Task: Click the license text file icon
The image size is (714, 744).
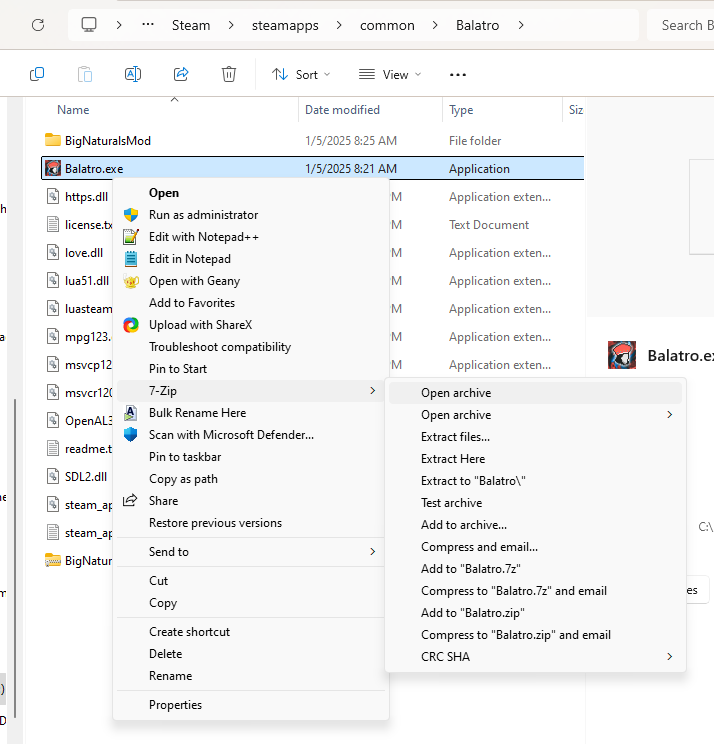Action: point(53,224)
